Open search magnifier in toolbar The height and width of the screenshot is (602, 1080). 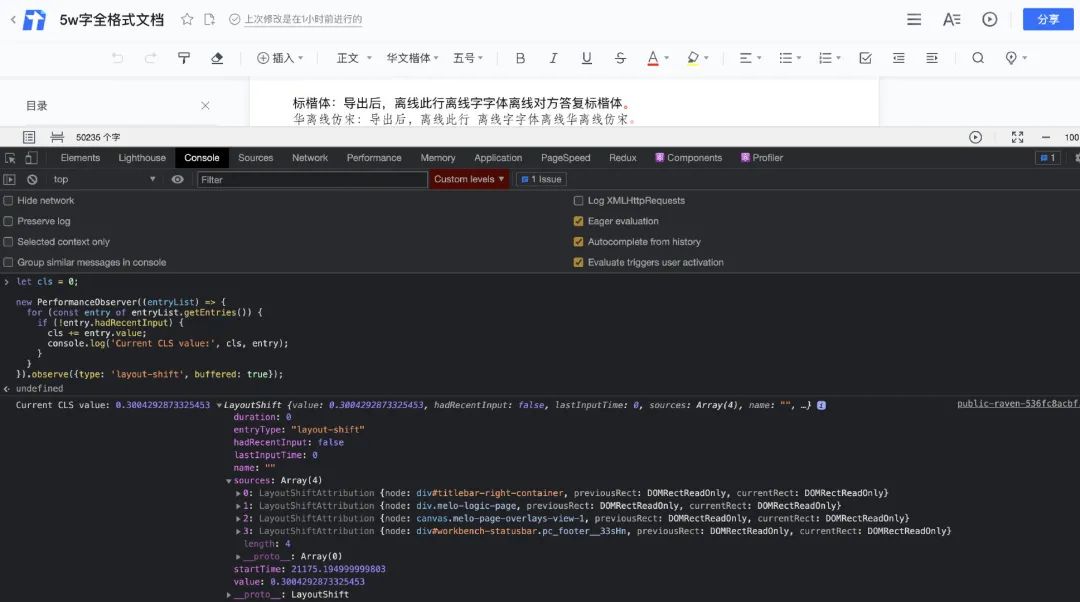[x=977, y=58]
